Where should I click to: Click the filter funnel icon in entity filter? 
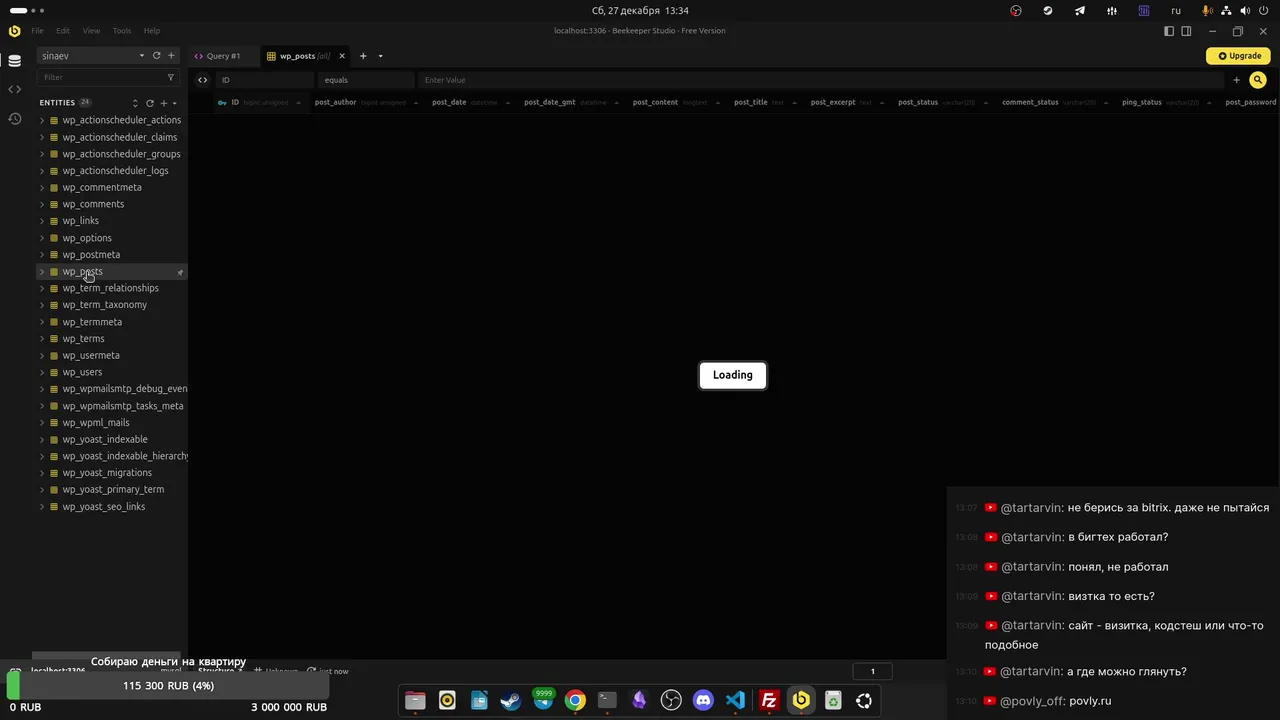click(170, 77)
